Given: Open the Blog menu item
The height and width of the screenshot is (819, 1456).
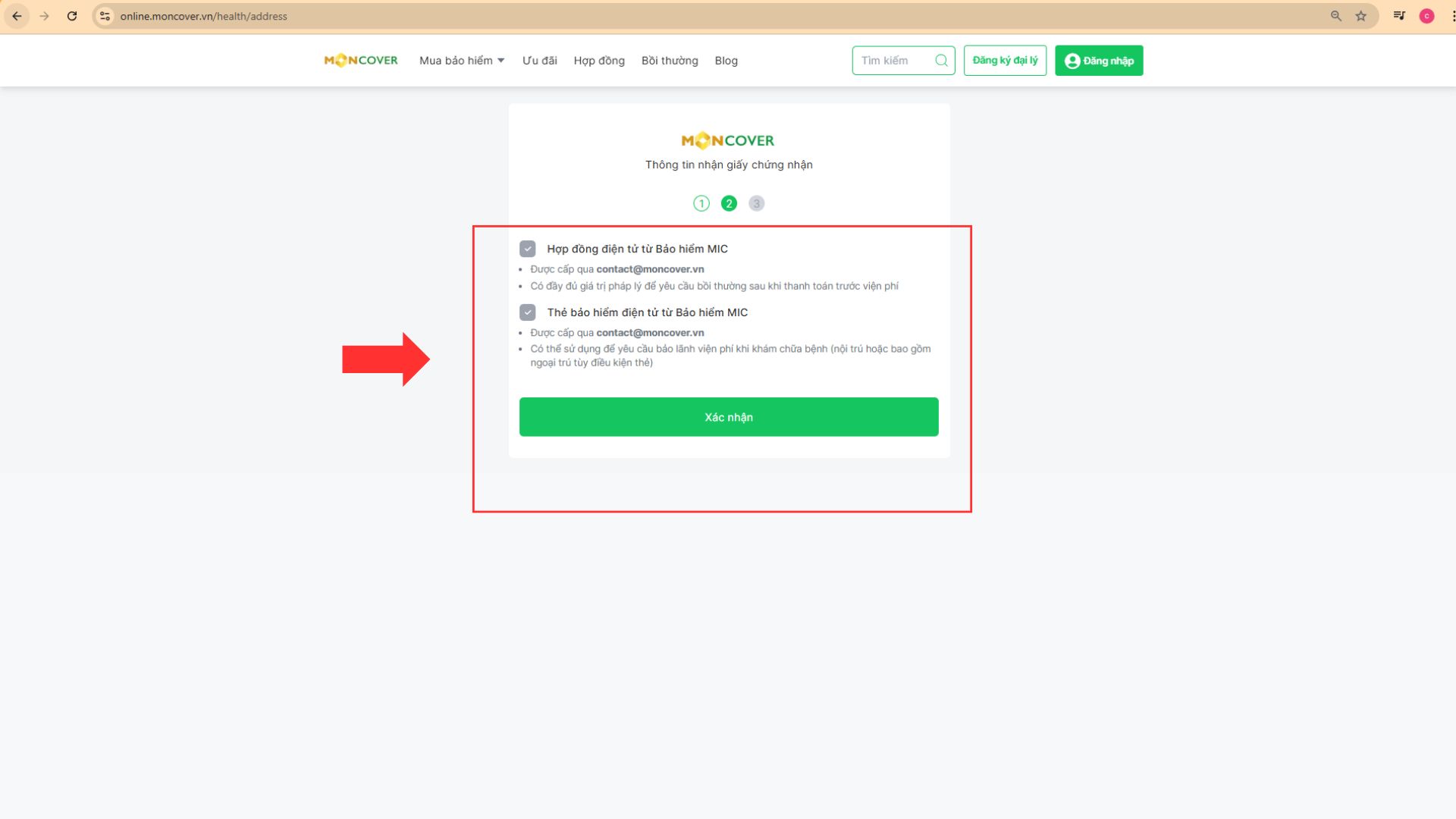Looking at the screenshot, I should [x=726, y=61].
